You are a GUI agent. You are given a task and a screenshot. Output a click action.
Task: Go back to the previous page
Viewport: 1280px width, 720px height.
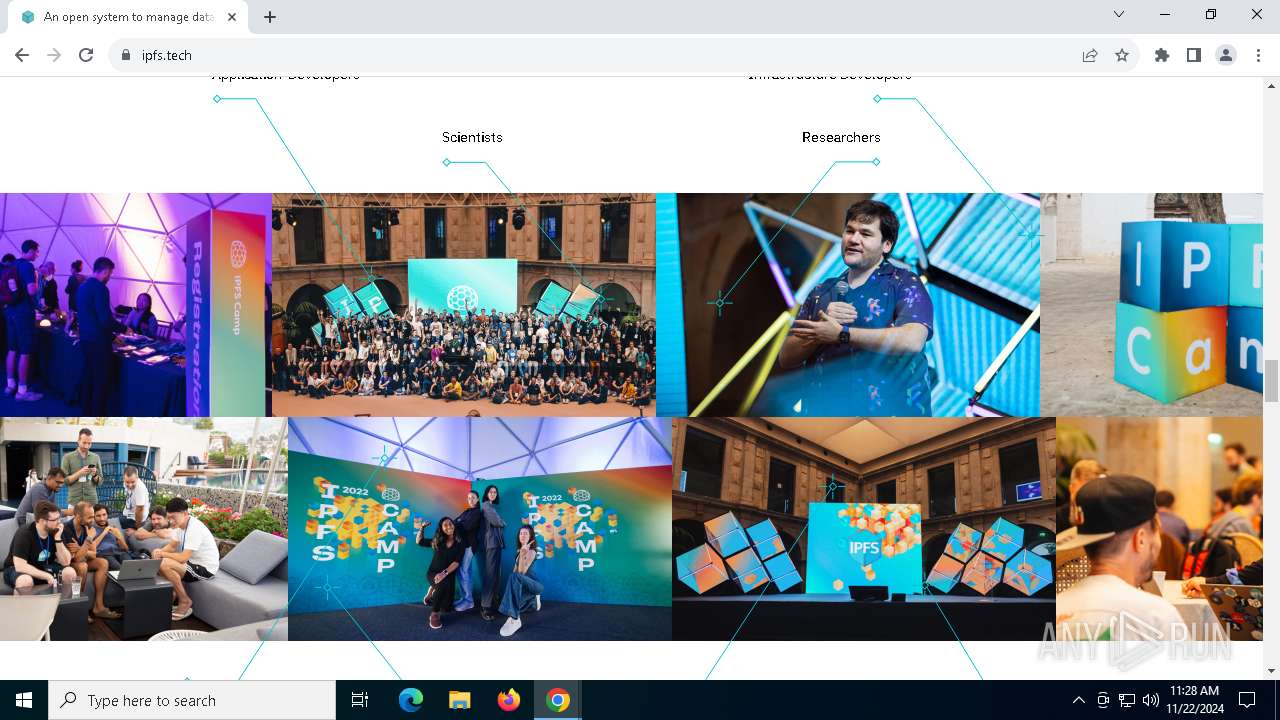point(22,55)
